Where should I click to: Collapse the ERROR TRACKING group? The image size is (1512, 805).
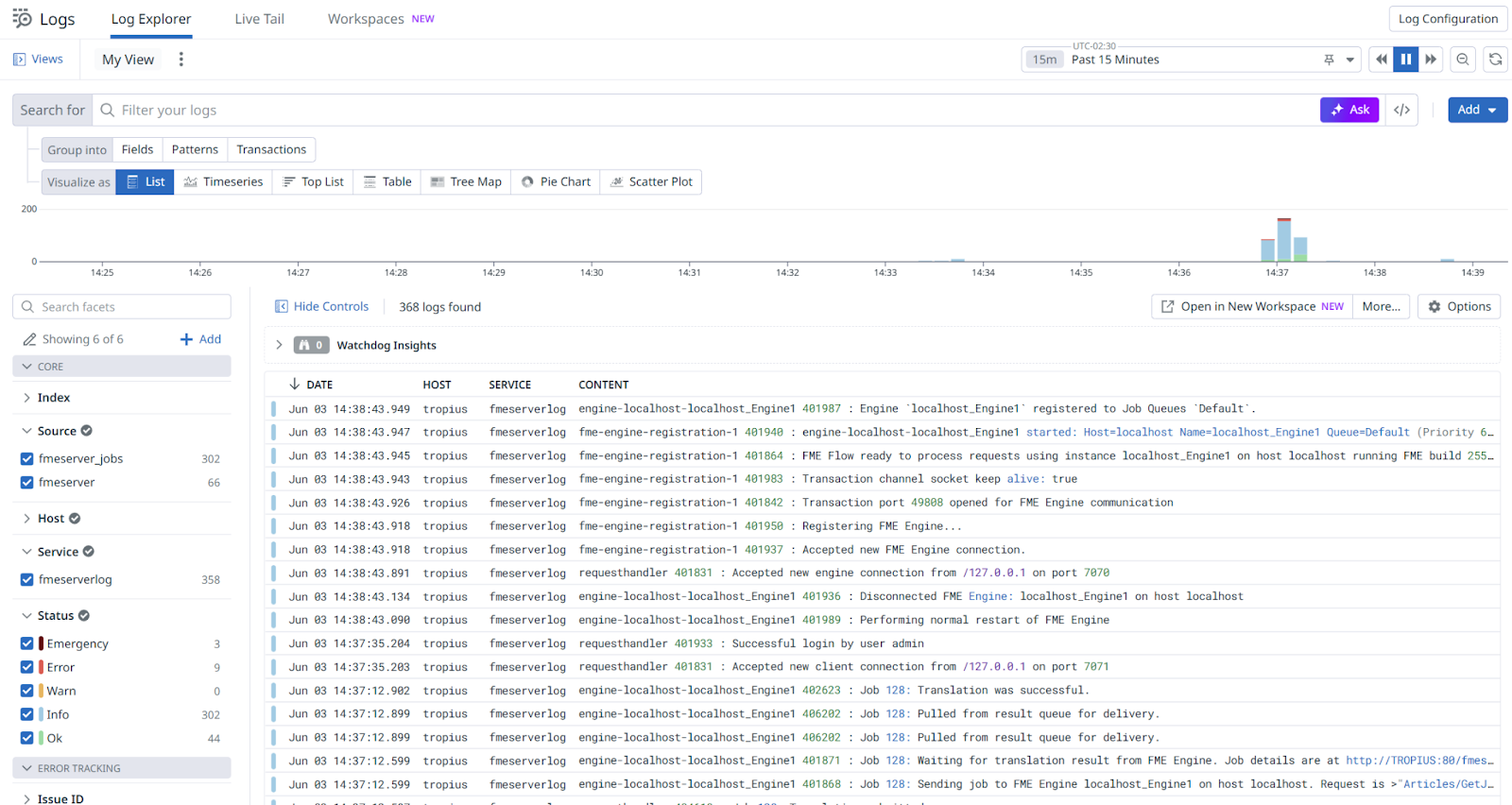122,768
